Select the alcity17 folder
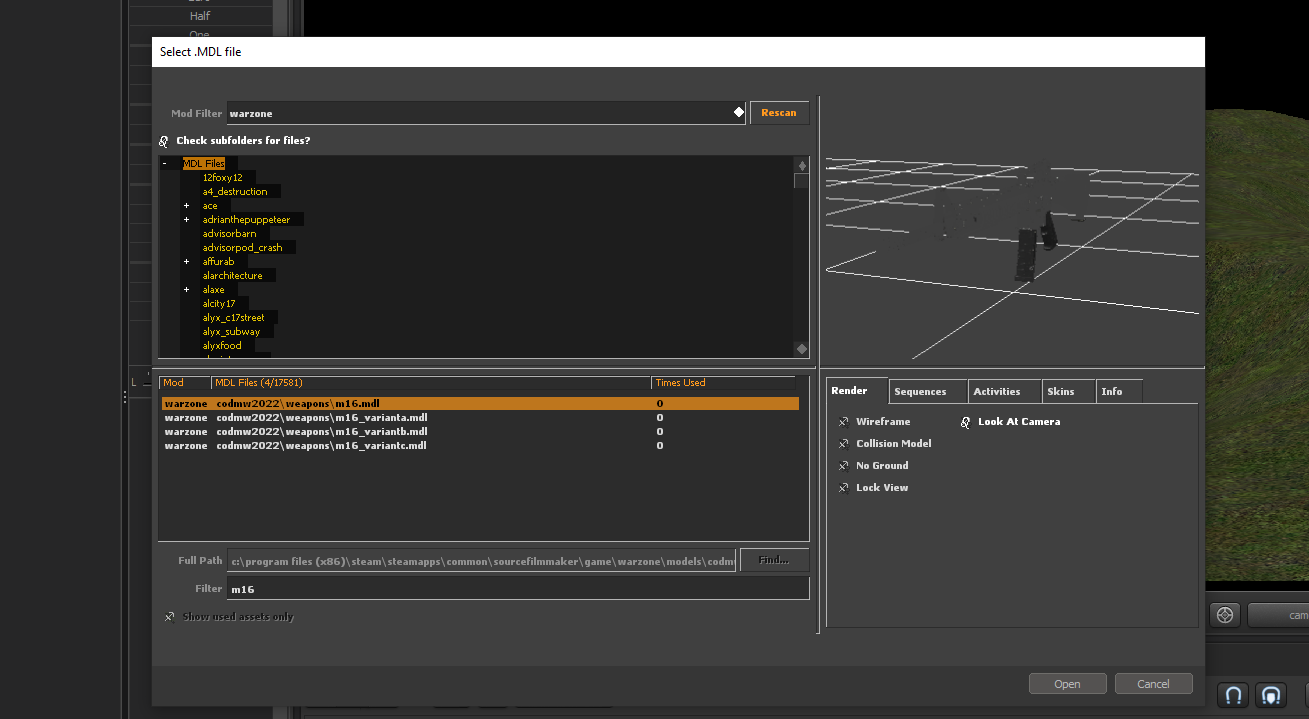Image resolution: width=1309 pixels, height=719 pixels. [219, 303]
